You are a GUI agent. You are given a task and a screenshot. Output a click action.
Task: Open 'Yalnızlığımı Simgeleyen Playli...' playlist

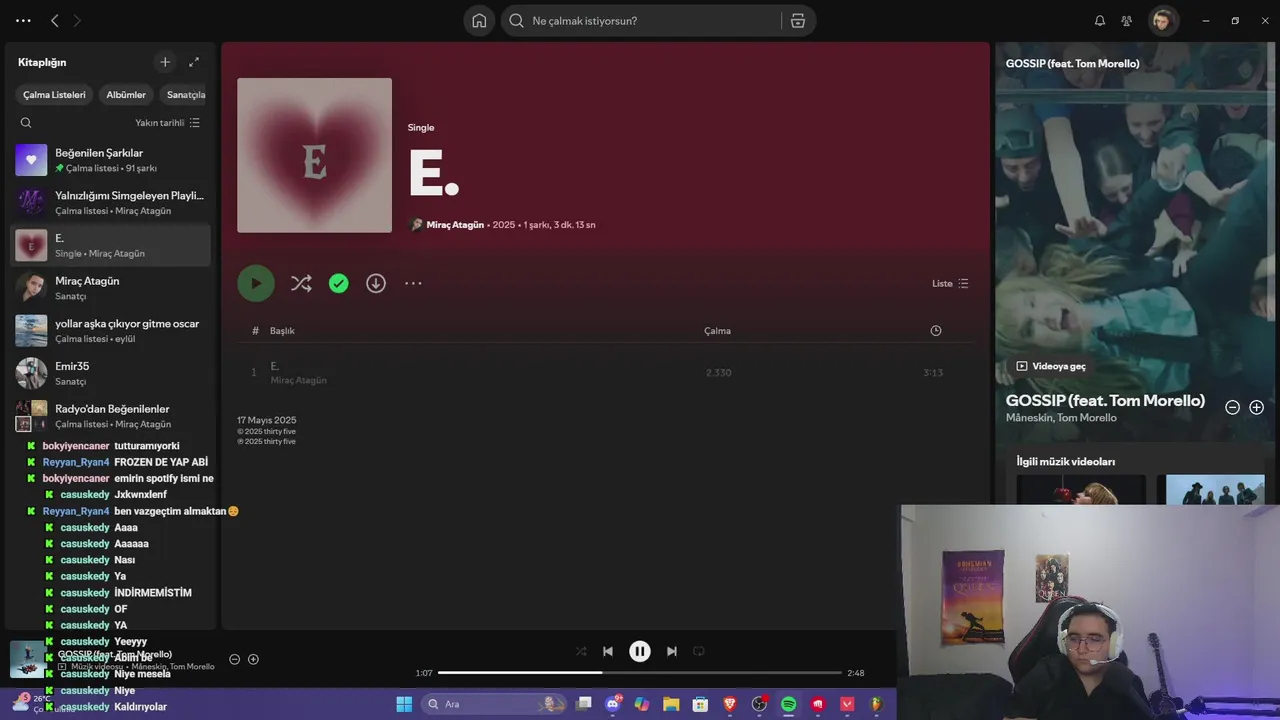point(110,203)
